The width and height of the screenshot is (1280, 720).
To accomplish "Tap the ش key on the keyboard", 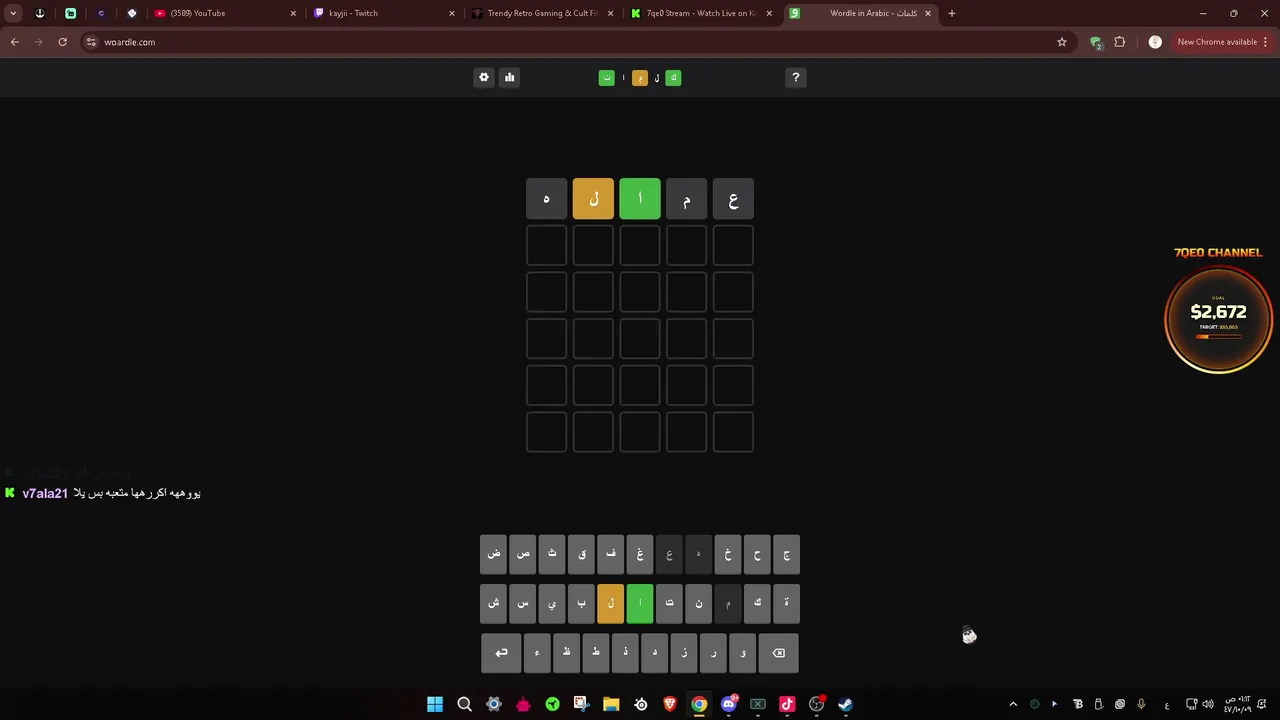I will point(494,603).
